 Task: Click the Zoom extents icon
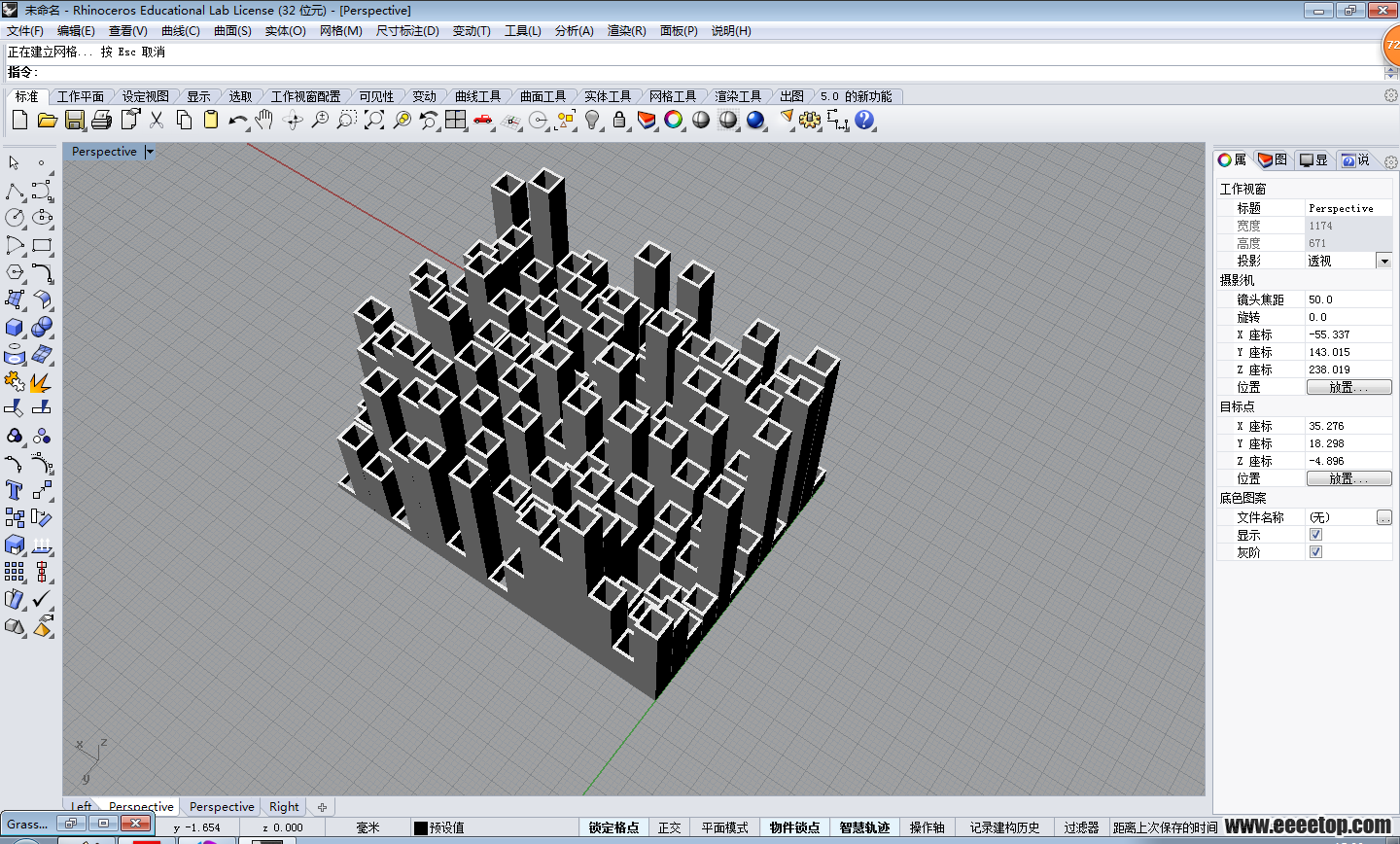pos(374,120)
